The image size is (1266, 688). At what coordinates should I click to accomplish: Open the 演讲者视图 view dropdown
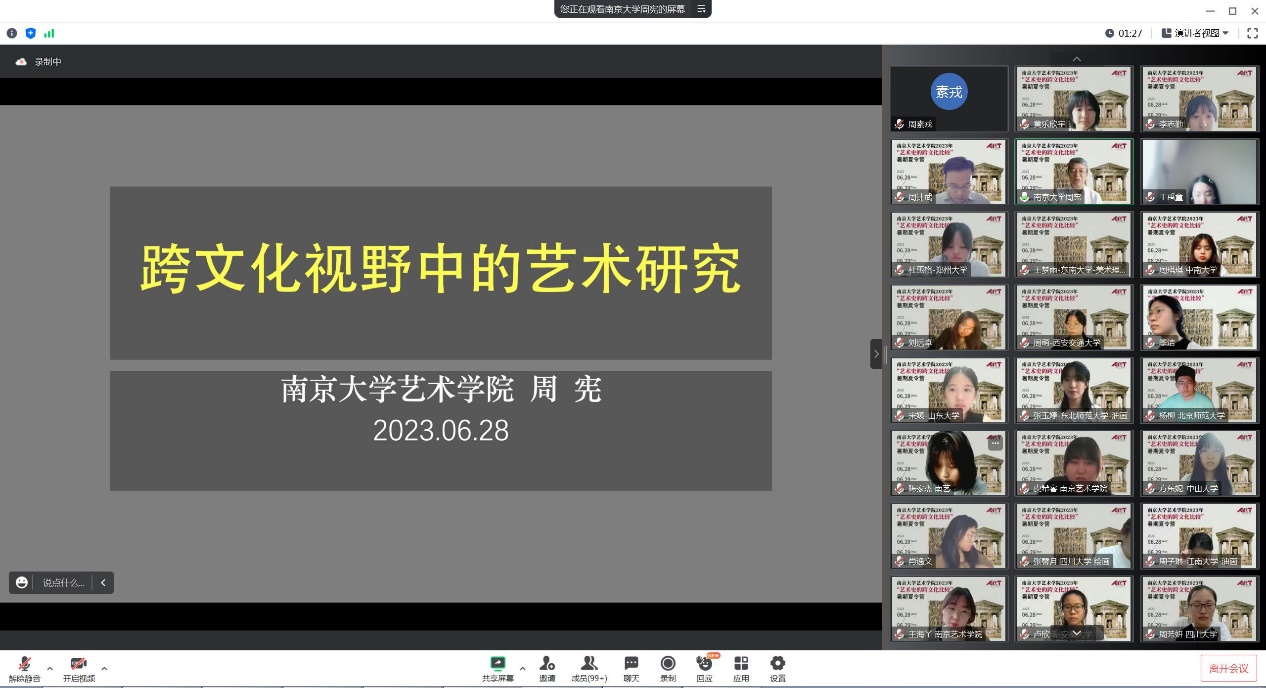click(1196, 33)
